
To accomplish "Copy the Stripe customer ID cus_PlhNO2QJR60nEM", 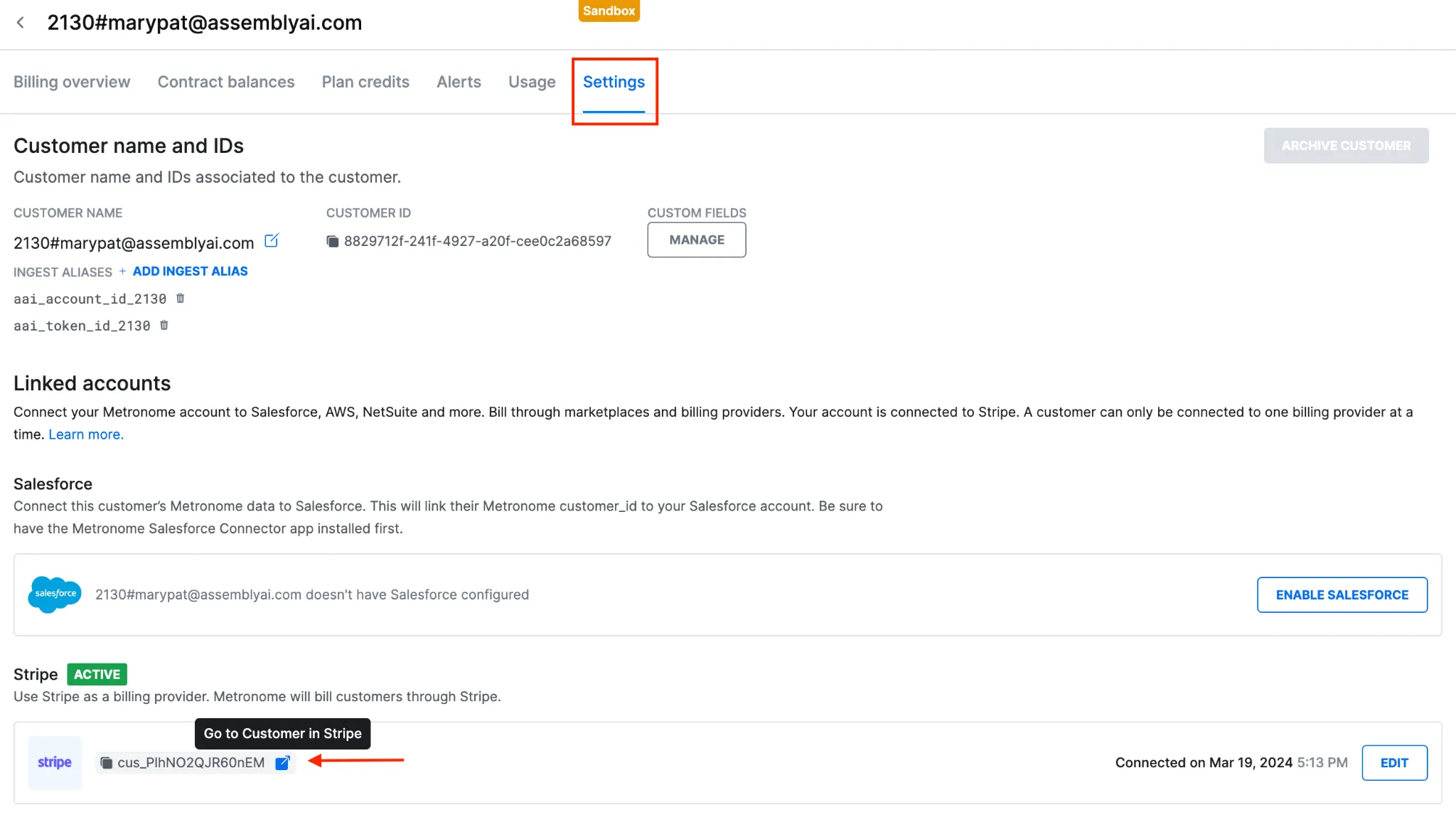I will 107,763.
